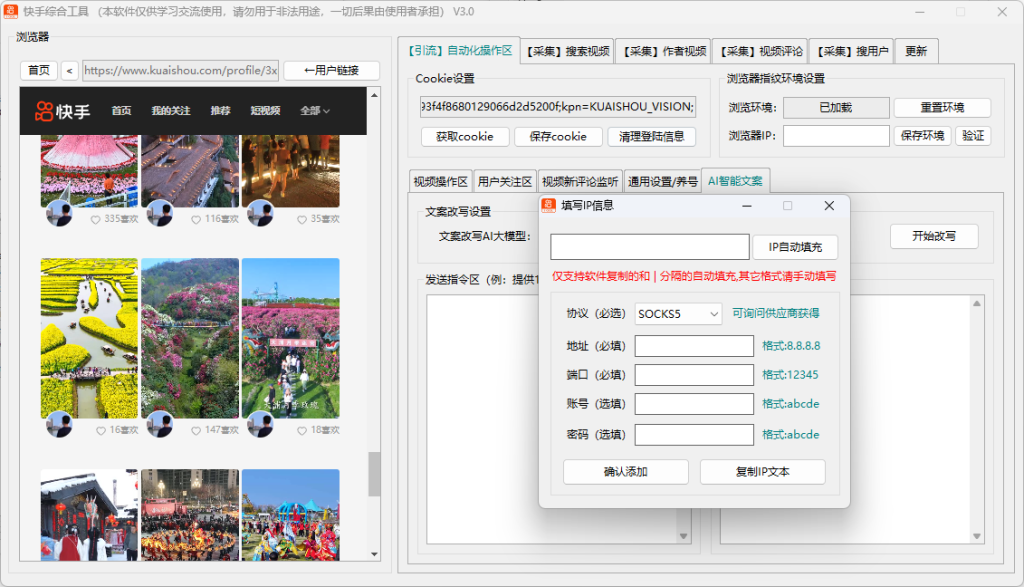This screenshot has height=587, width=1024.
Task: Click the 地址 (必填) input field
Action: (x=694, y=345)
